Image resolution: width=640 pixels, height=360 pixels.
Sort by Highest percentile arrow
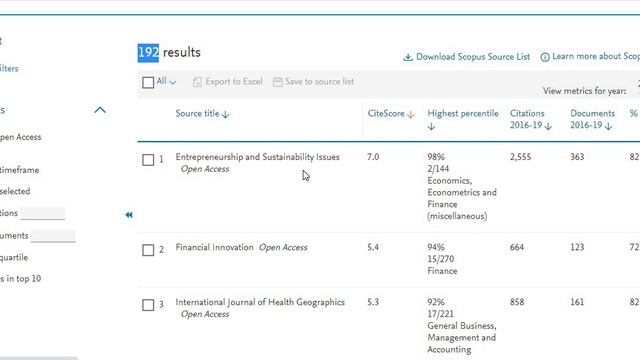click(431, 127)
